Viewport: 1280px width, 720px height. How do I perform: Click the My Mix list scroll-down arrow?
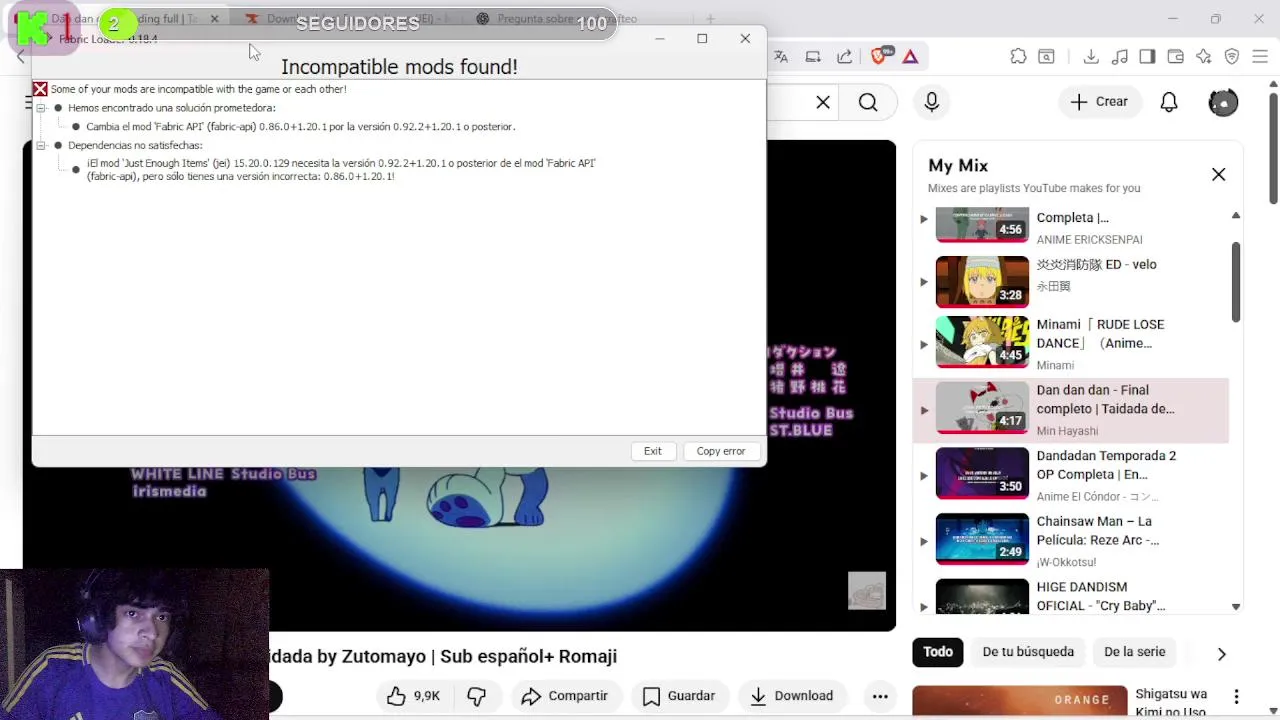(x=1236, y=606)
